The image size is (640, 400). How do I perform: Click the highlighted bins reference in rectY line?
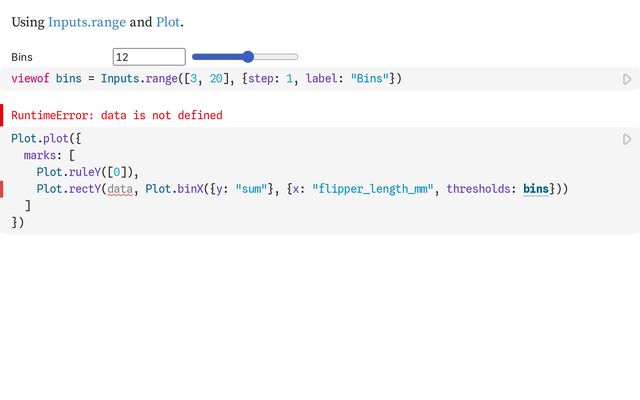[x=536, y=189]
